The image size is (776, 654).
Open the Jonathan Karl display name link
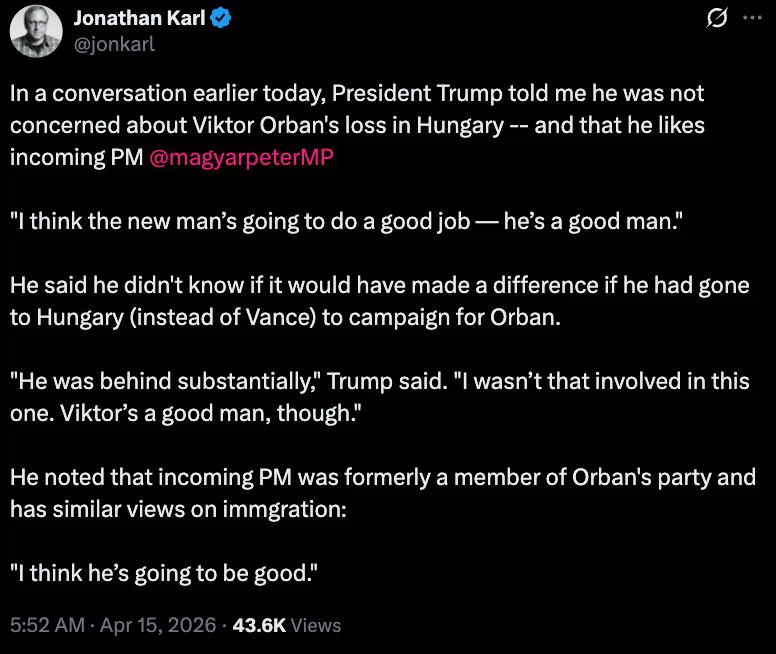coord(139,19)
